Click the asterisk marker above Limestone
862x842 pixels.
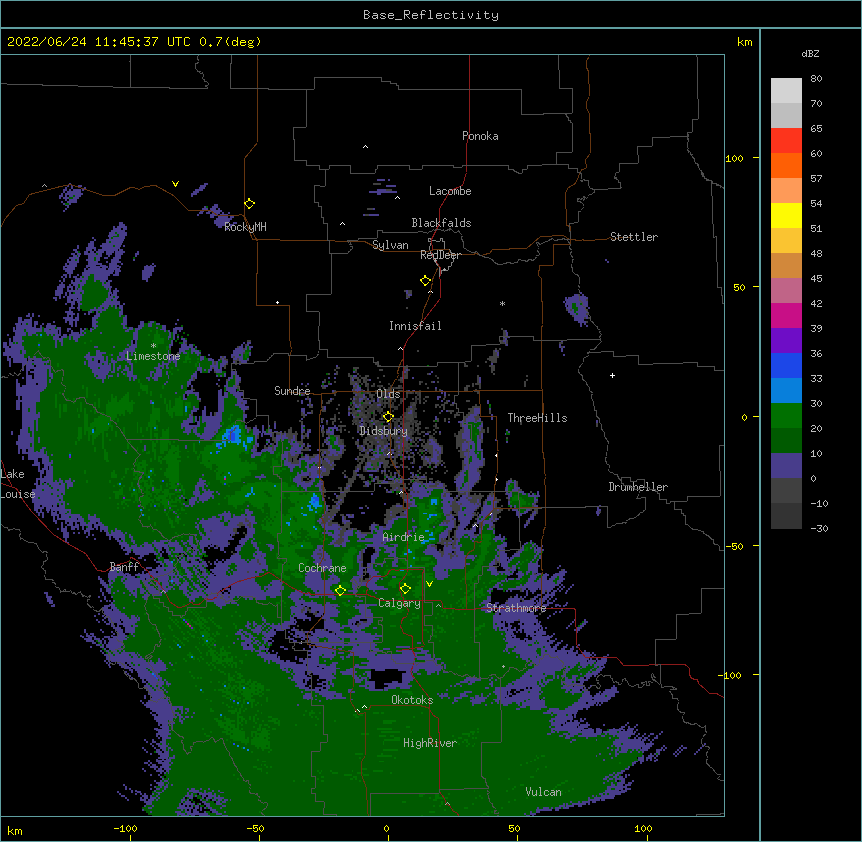[153, 346]
